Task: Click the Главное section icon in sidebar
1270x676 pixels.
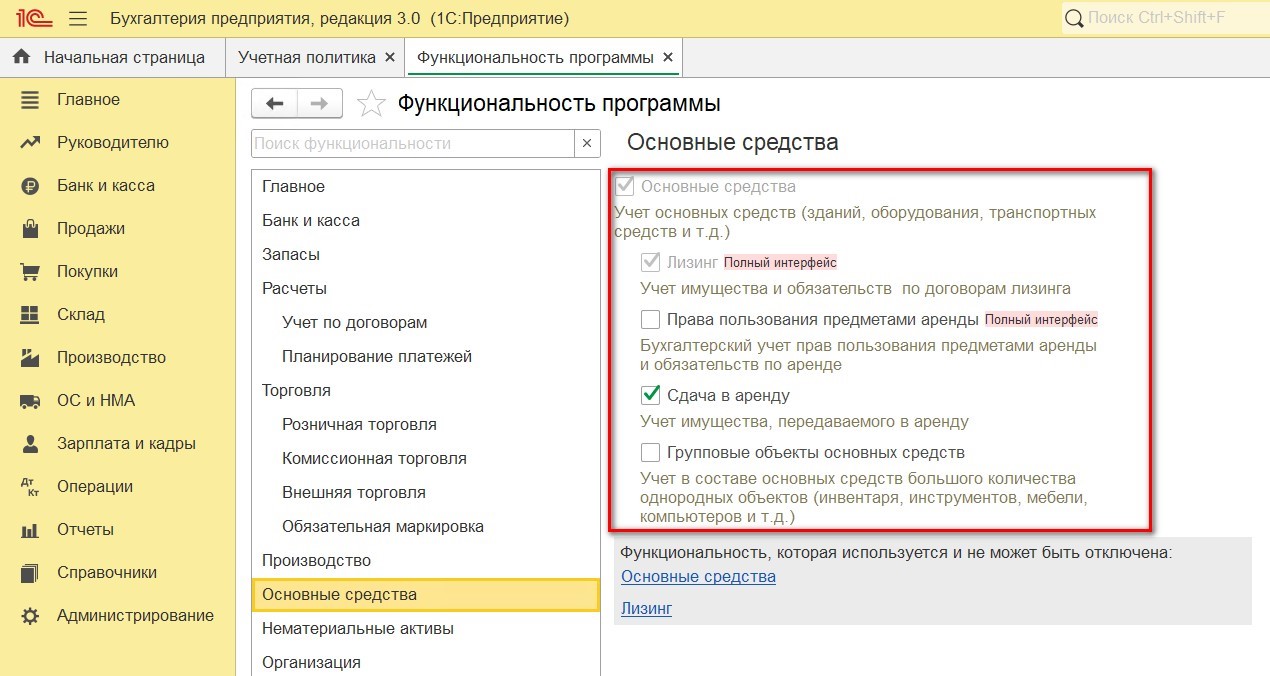Action: tap(30, 100)
